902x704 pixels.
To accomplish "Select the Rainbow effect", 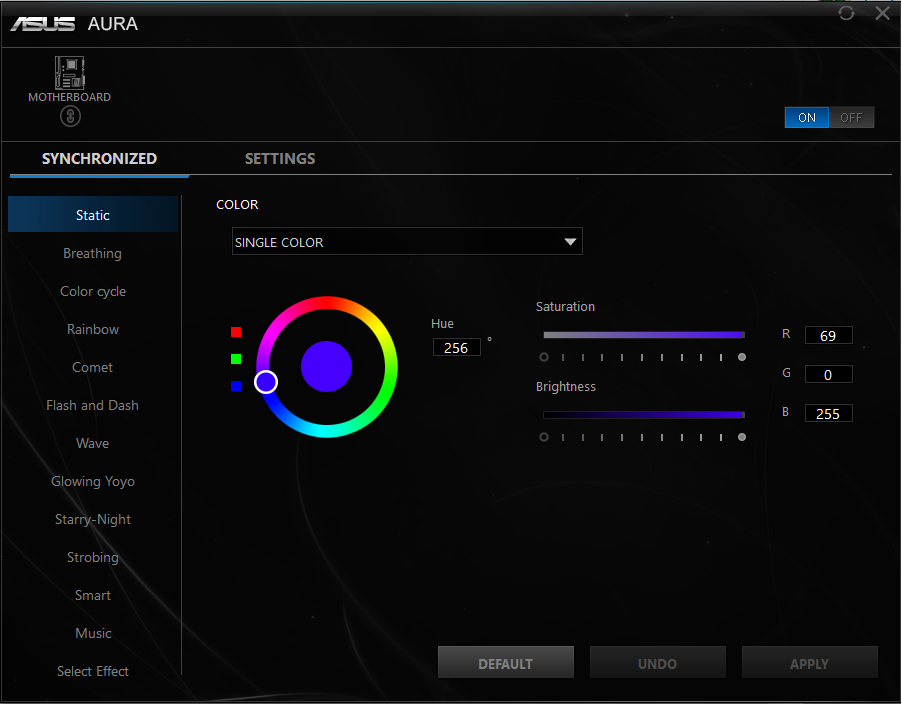I will (93, 329).
